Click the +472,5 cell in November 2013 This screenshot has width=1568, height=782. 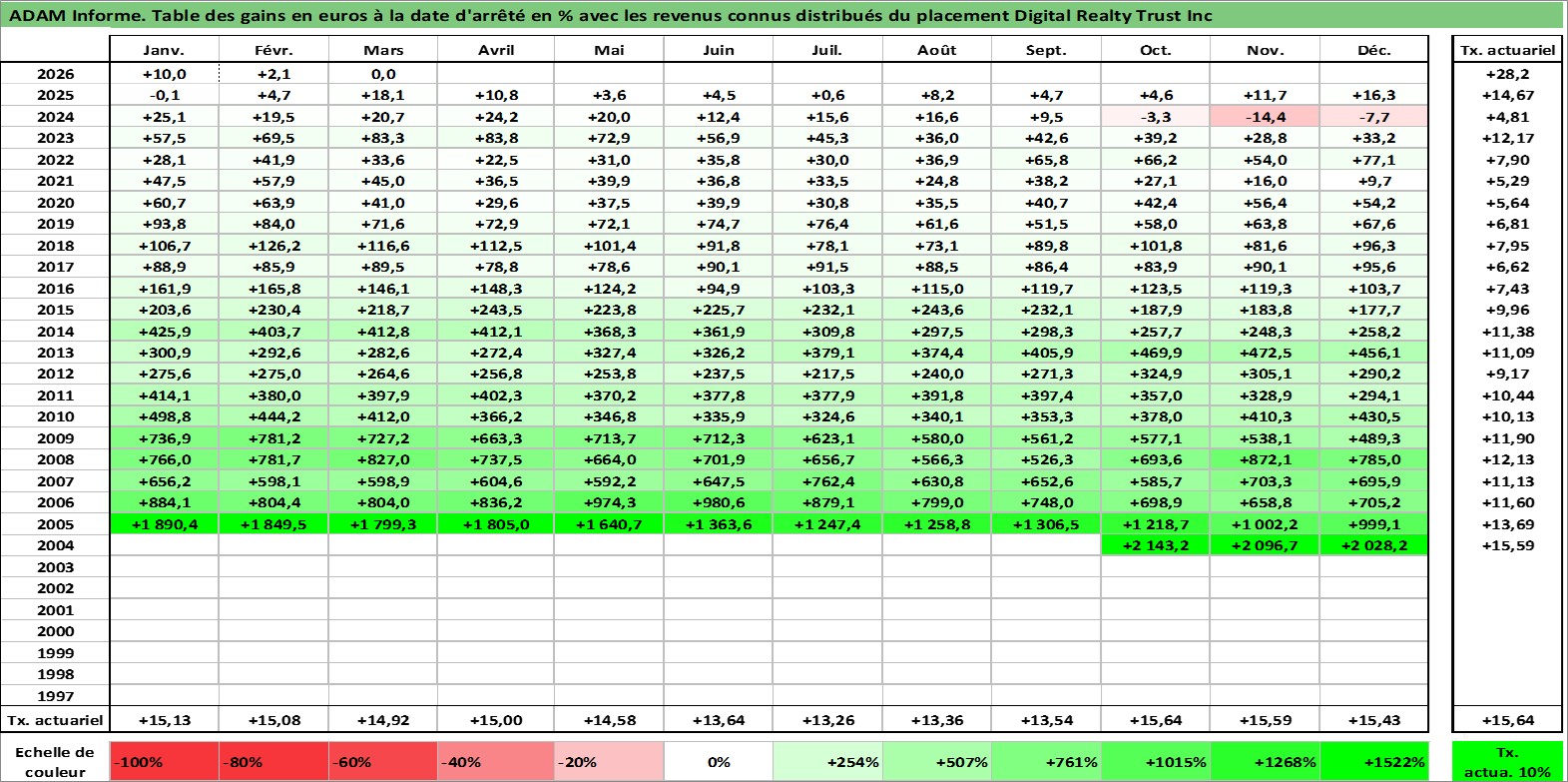pyautogui.click(x=1265, y=353)
